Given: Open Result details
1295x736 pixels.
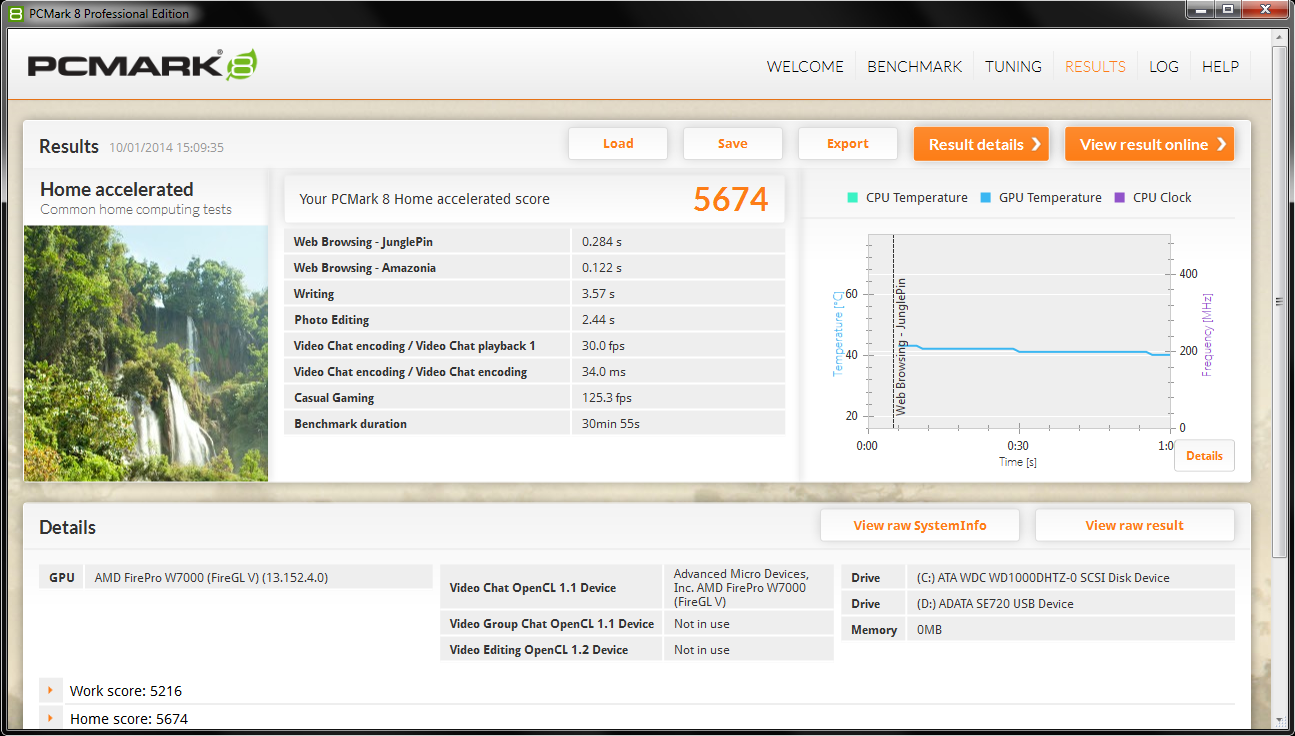Looking at the screenshot, I should 981,144.
